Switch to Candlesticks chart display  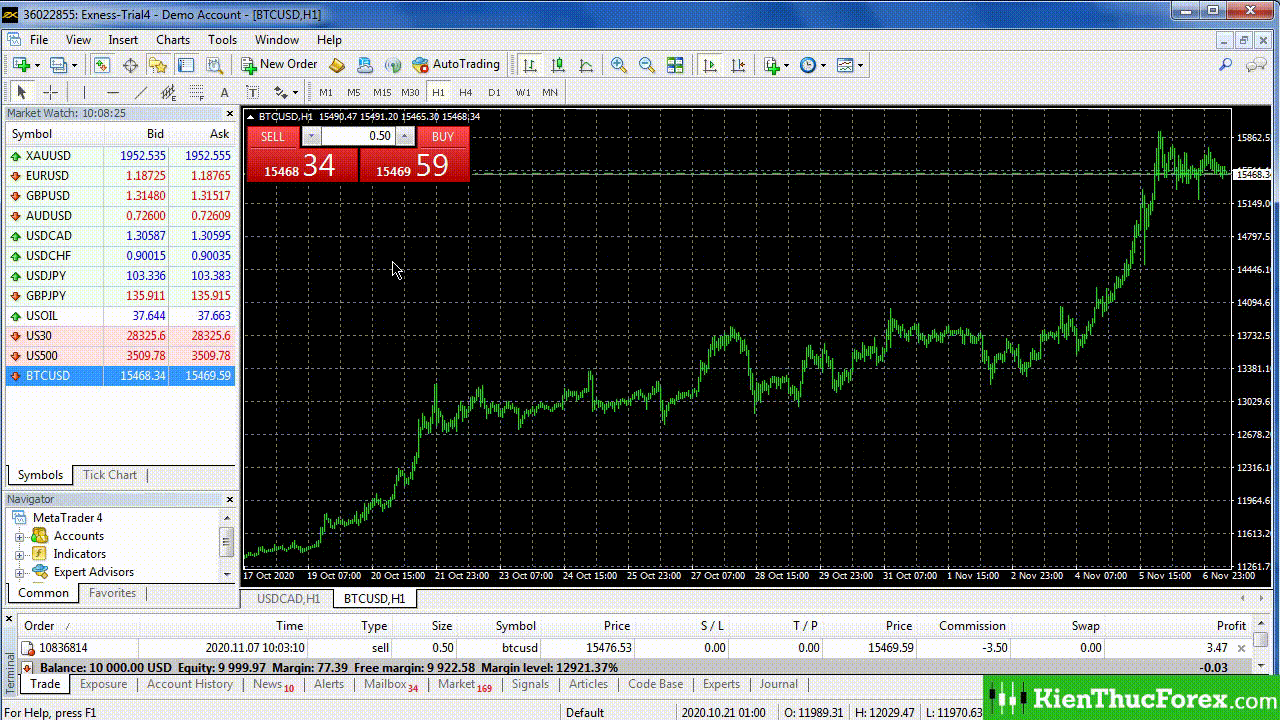tap(558, 65)
